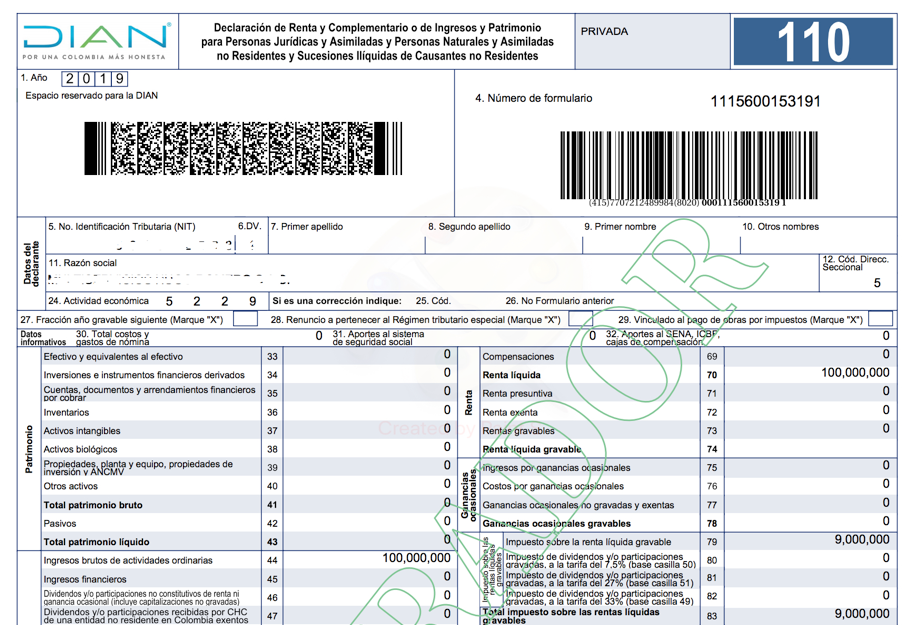This screenshot has width=920, height=625.
Task: Click the DIAN reserved 2D barcode
Action: click(243, 148)
